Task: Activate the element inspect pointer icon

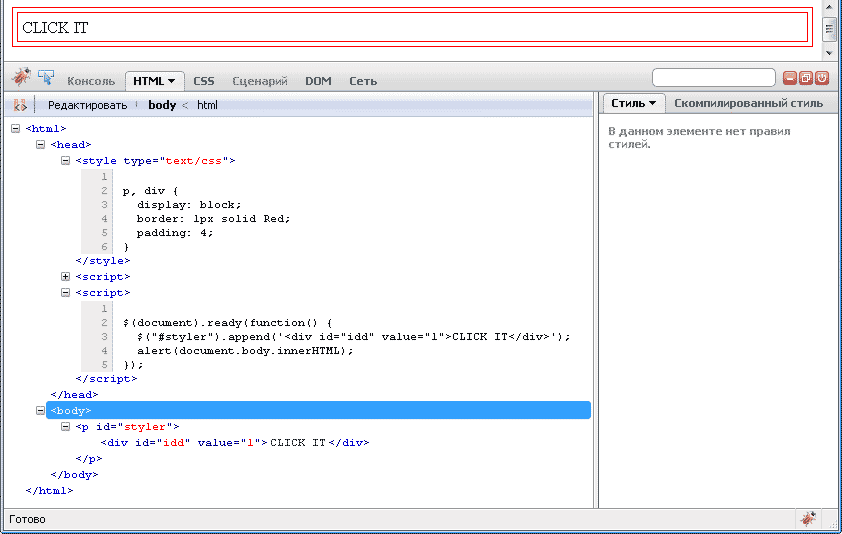Action: tap(46, 78)
